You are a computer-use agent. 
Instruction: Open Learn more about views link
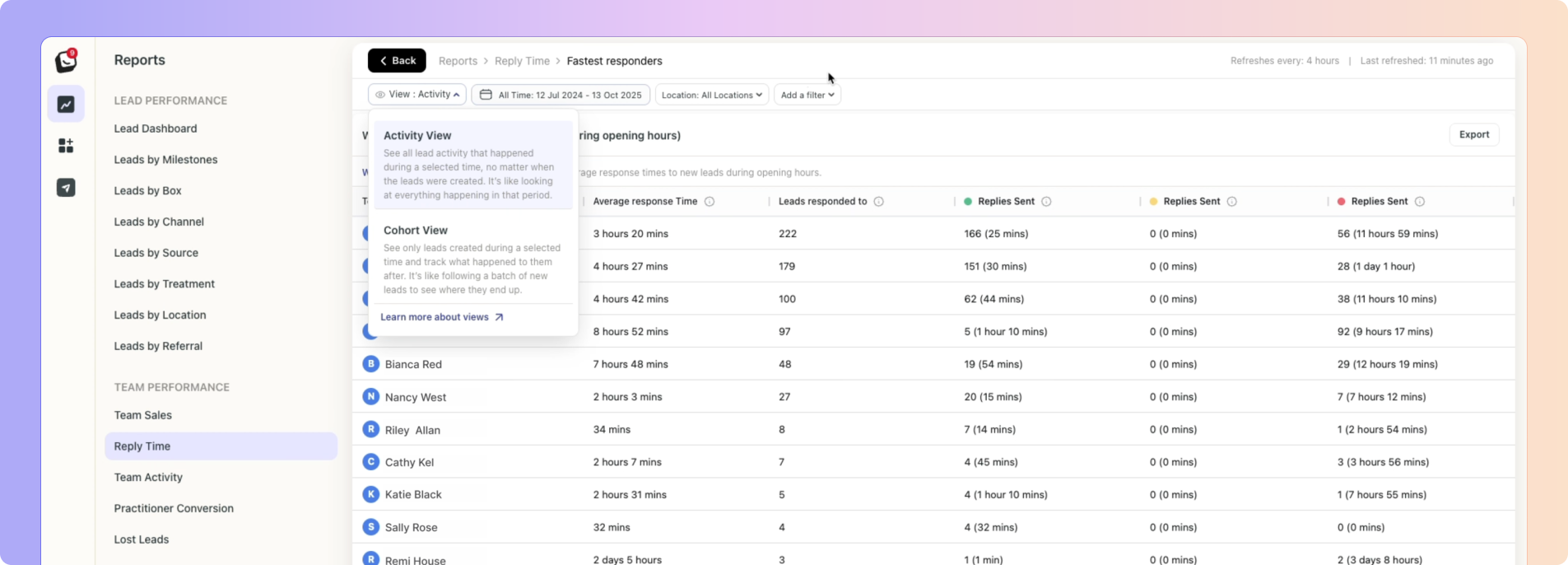point(441,317)
